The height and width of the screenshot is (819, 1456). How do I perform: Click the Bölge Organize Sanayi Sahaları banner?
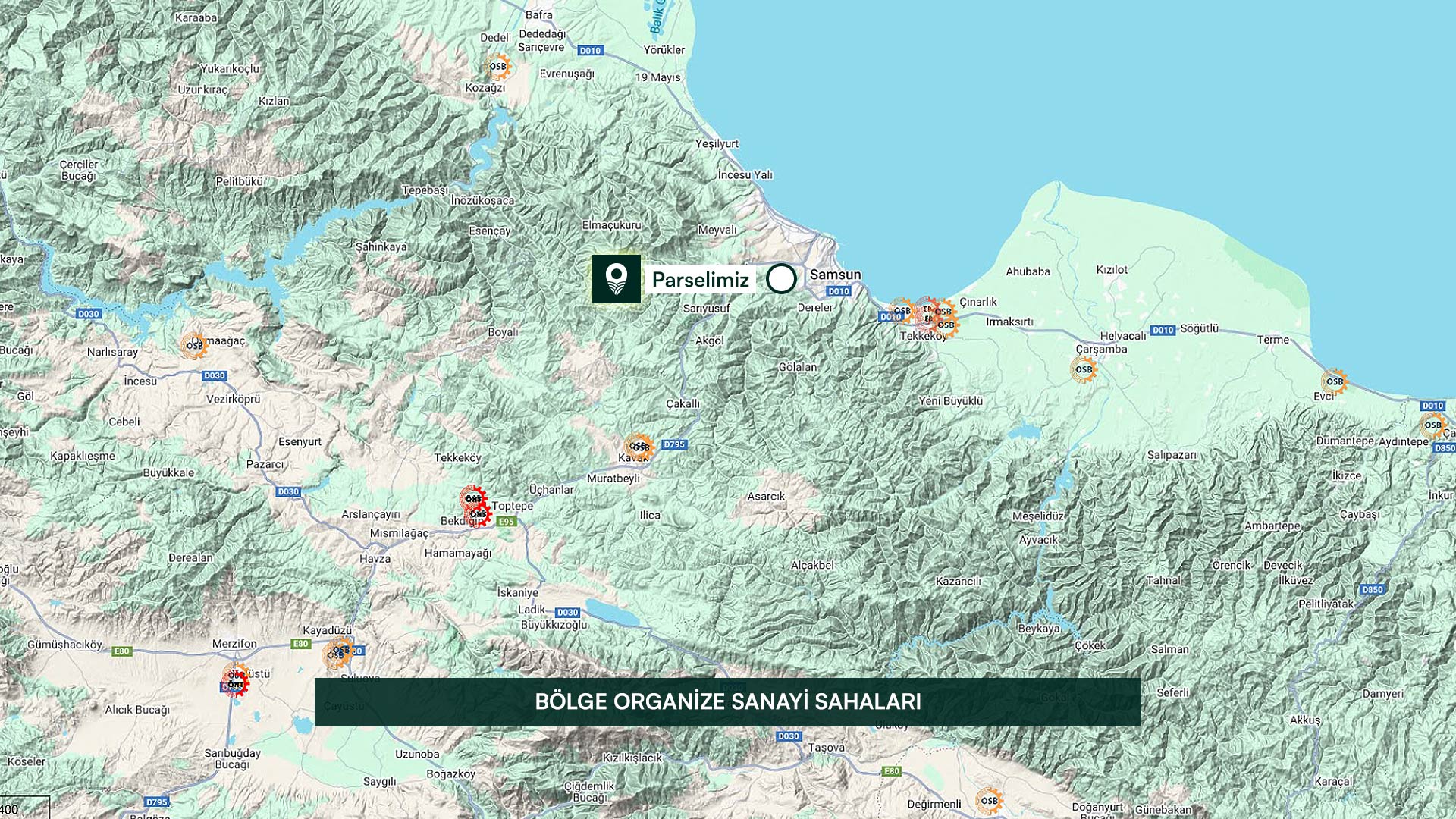click(728, 701)
